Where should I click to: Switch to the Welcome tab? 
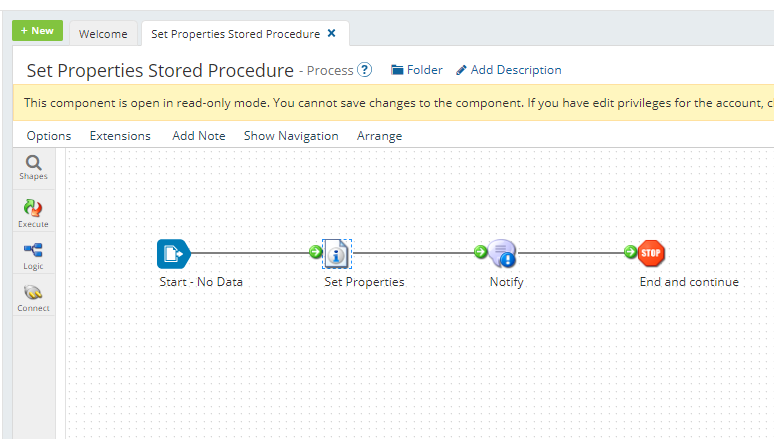pyautogui.click(x=103, y=34)
